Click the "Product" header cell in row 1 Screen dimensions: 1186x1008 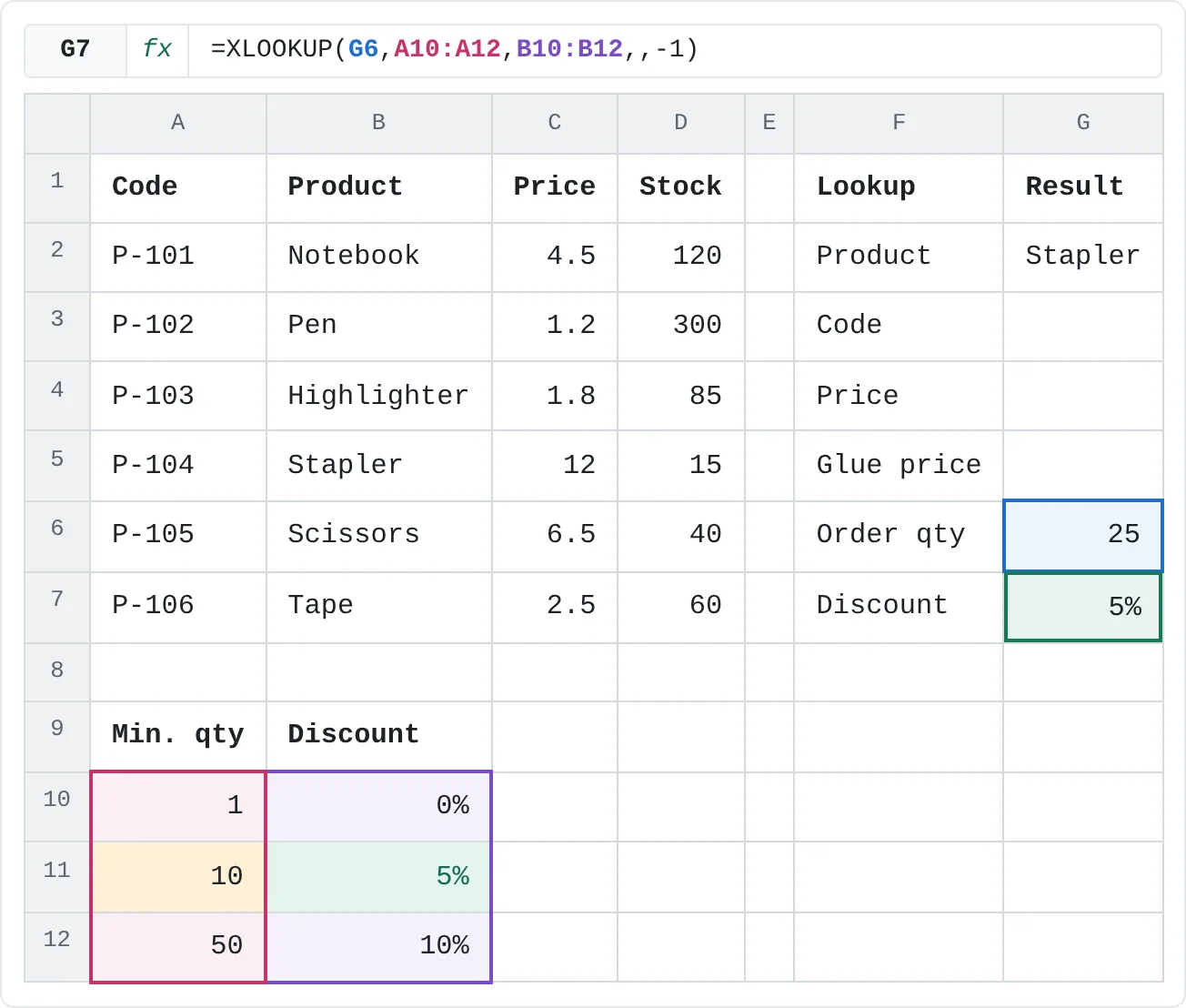click(379, 188)
